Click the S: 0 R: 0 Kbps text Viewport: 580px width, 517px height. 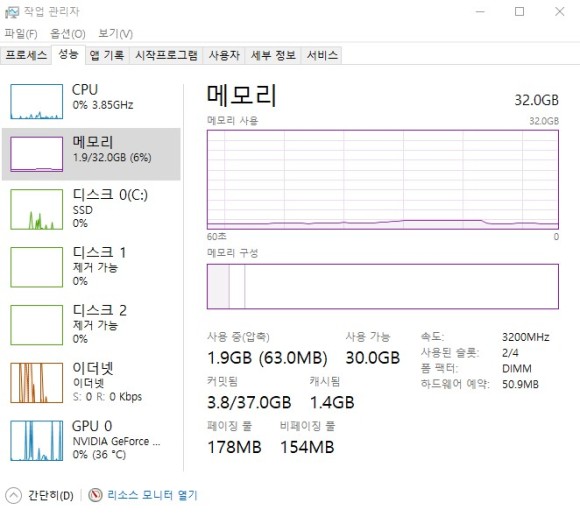pos(107,396)
